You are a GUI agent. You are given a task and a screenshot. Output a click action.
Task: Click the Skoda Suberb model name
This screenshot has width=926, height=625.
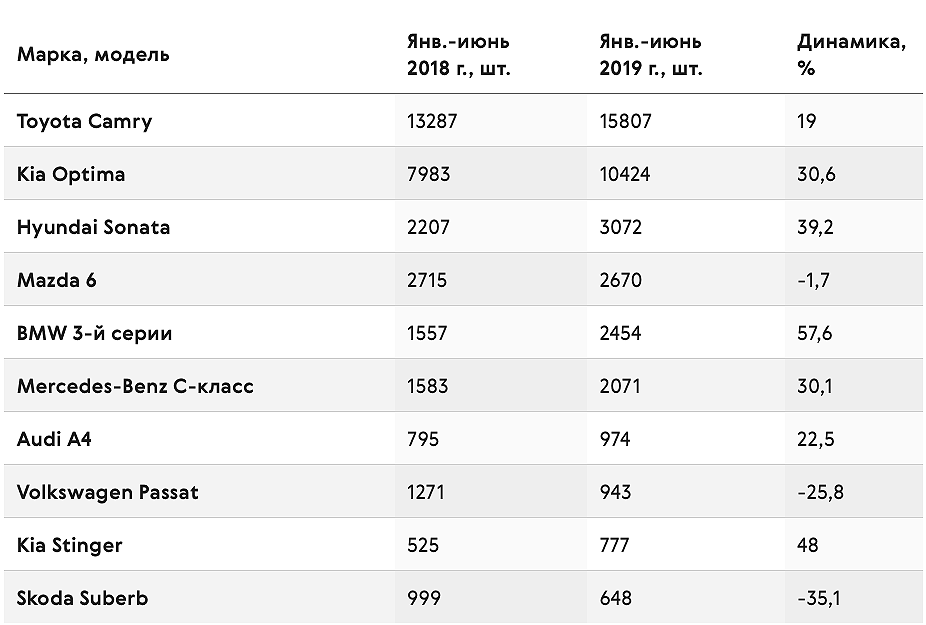pos(82,598)
